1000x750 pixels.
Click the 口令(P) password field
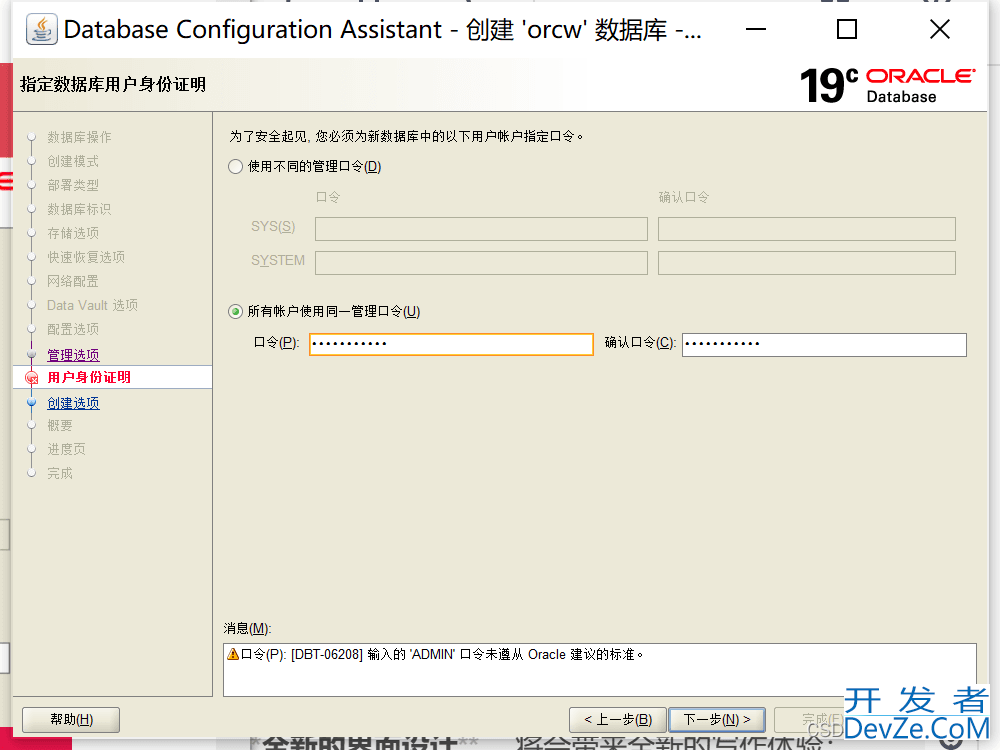click(x=451, y=344)
